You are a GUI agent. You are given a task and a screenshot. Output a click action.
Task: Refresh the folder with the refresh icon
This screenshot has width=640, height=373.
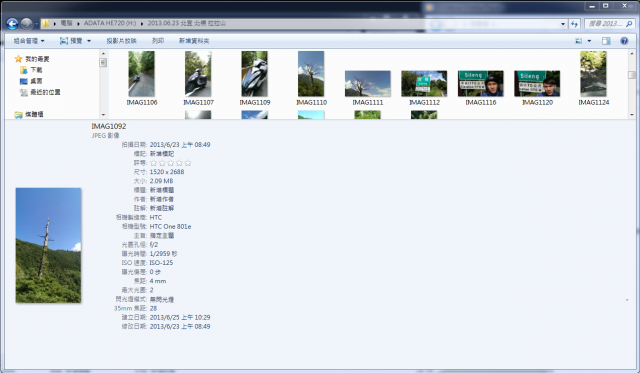click(574, 24)
